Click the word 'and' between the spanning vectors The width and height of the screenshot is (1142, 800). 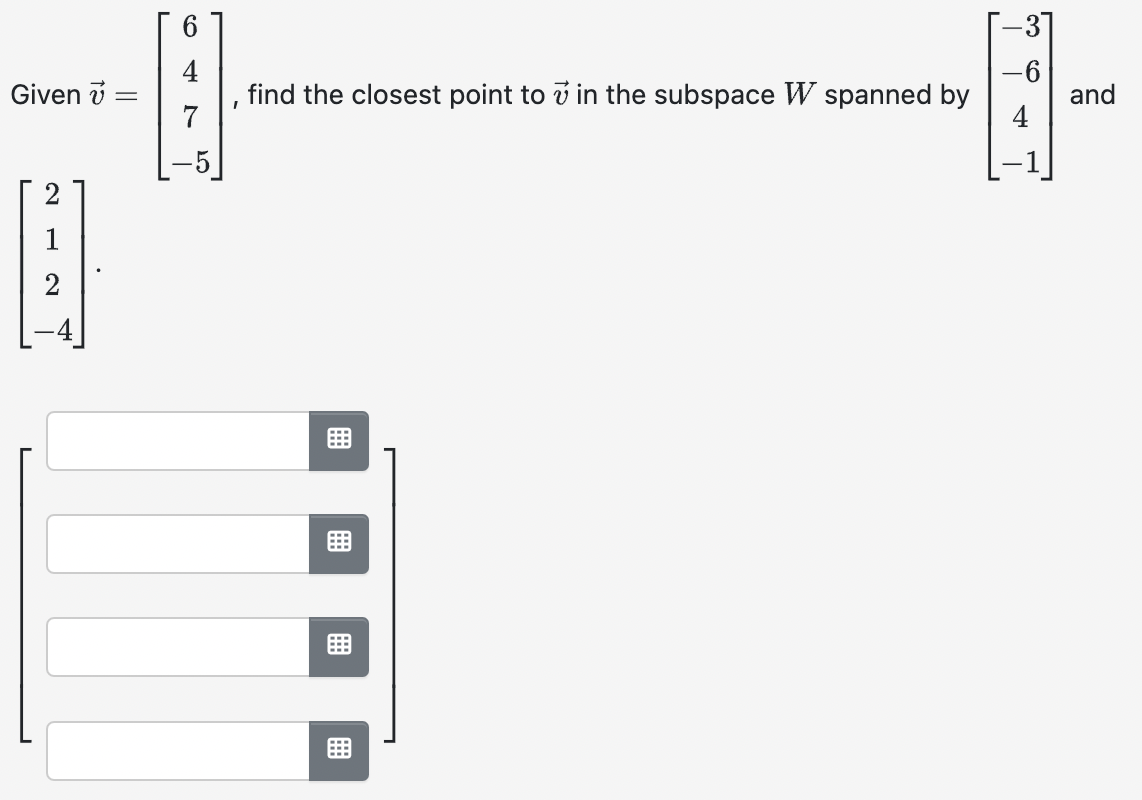1092,96
